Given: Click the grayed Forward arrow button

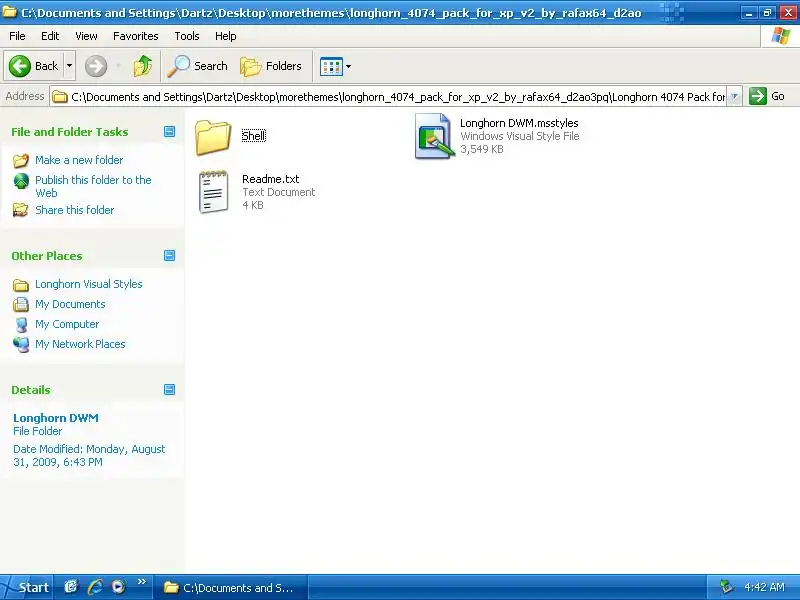Looking at the screenshot, I should pyautogui.click(x=96, y=66).
